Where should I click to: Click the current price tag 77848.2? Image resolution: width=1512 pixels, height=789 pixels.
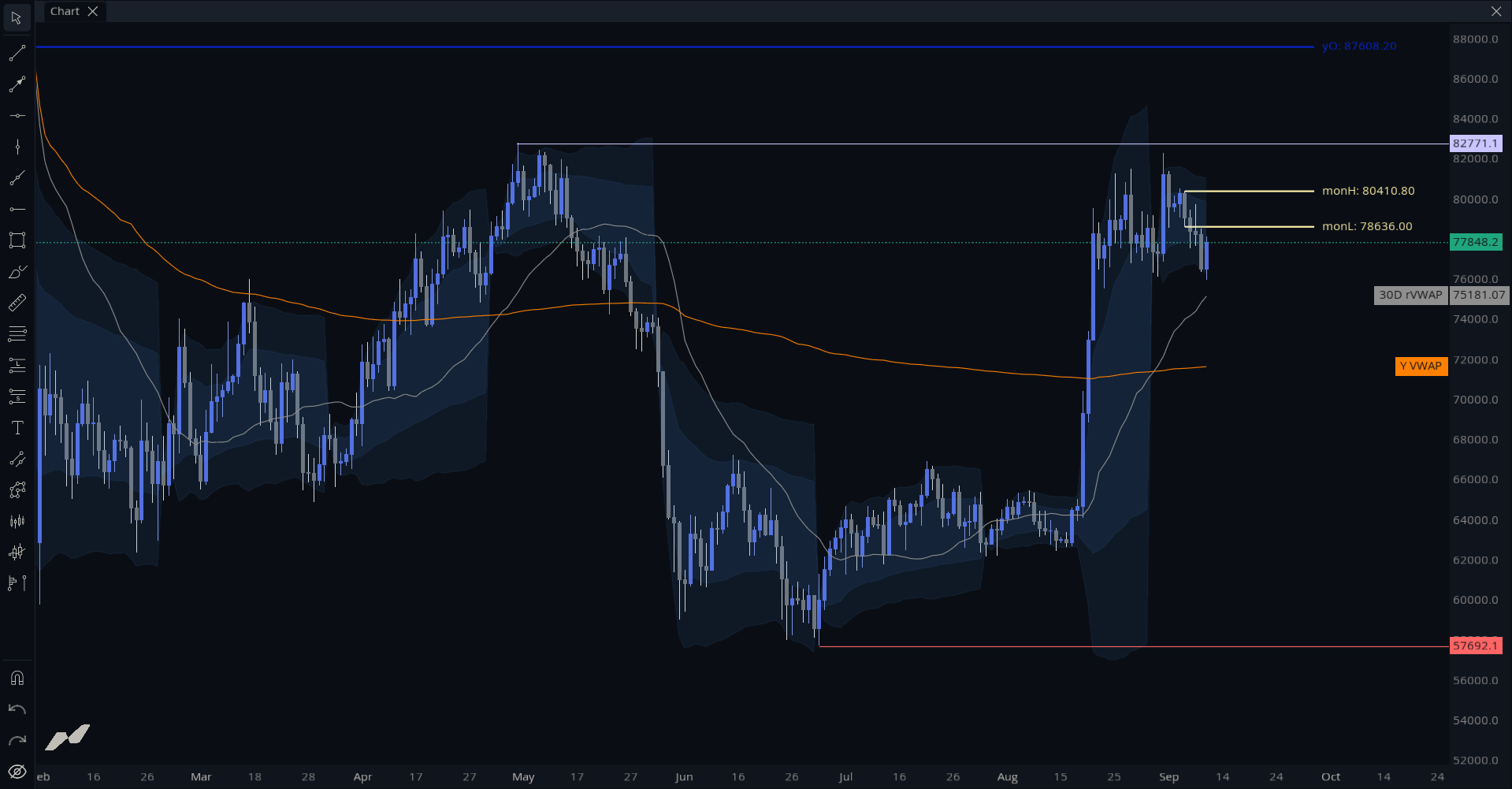[1476, 242]
